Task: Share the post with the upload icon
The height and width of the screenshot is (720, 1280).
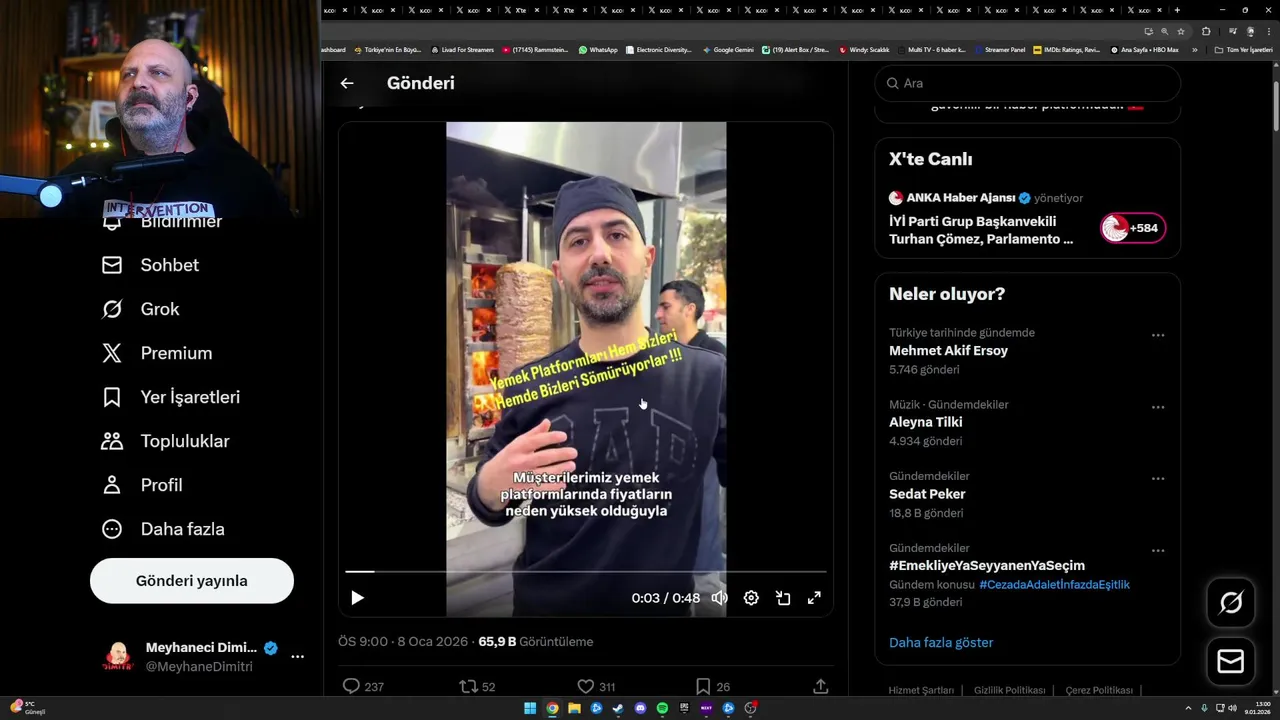Action: pyautogui.click(x=820, y=686)
